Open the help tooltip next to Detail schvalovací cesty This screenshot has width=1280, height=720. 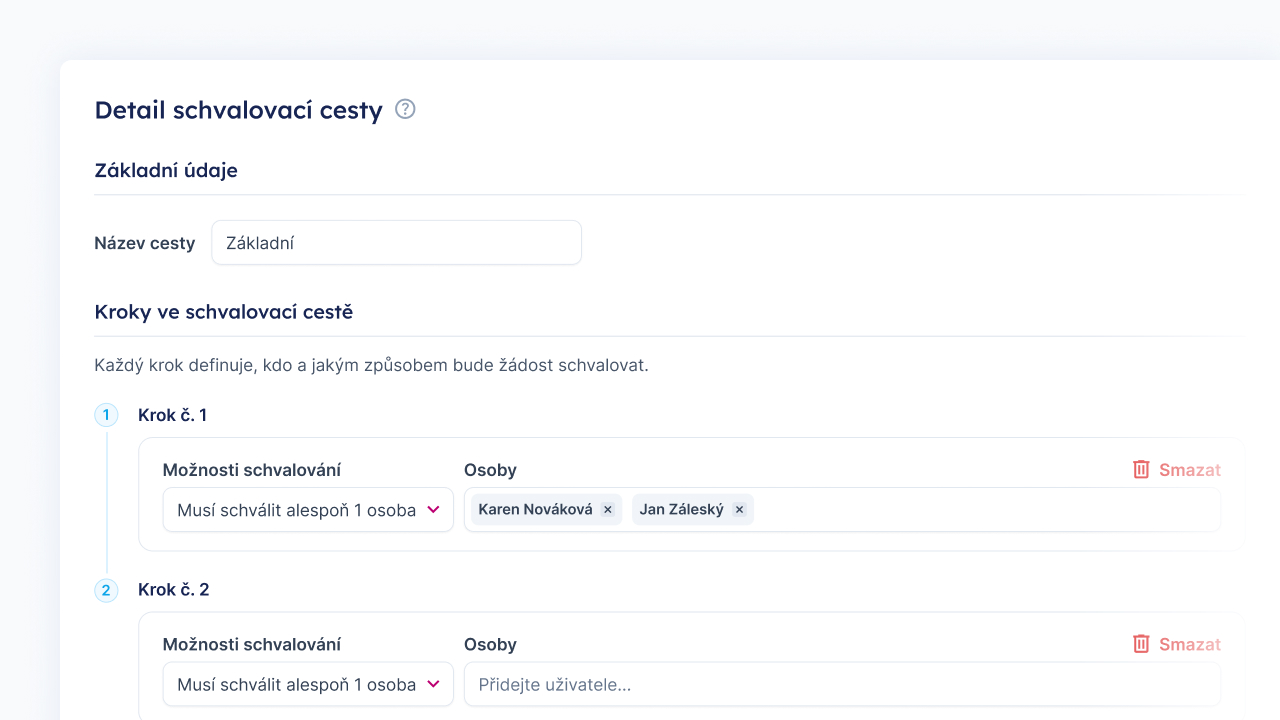point(405,110)
